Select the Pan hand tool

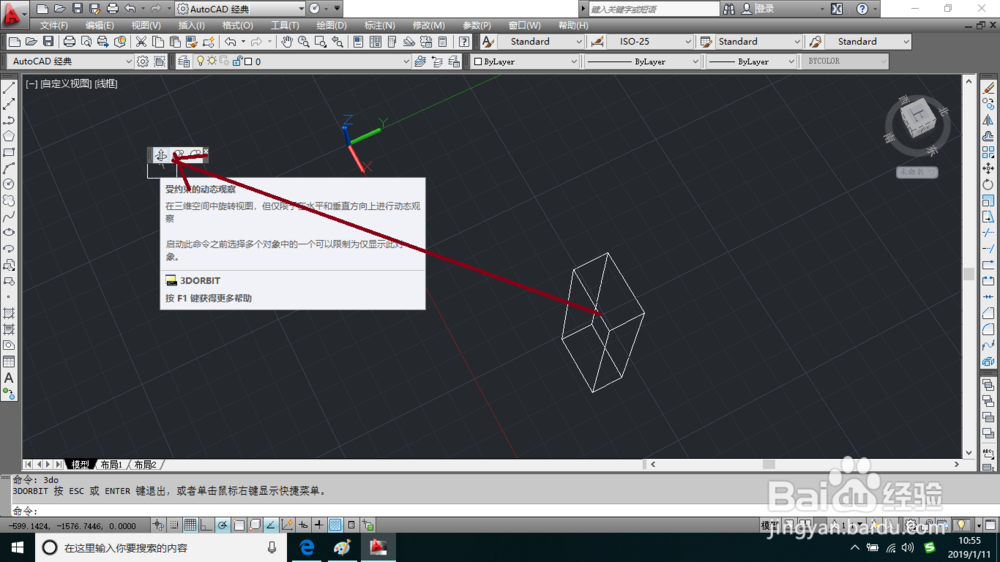(x=287, y=41)
